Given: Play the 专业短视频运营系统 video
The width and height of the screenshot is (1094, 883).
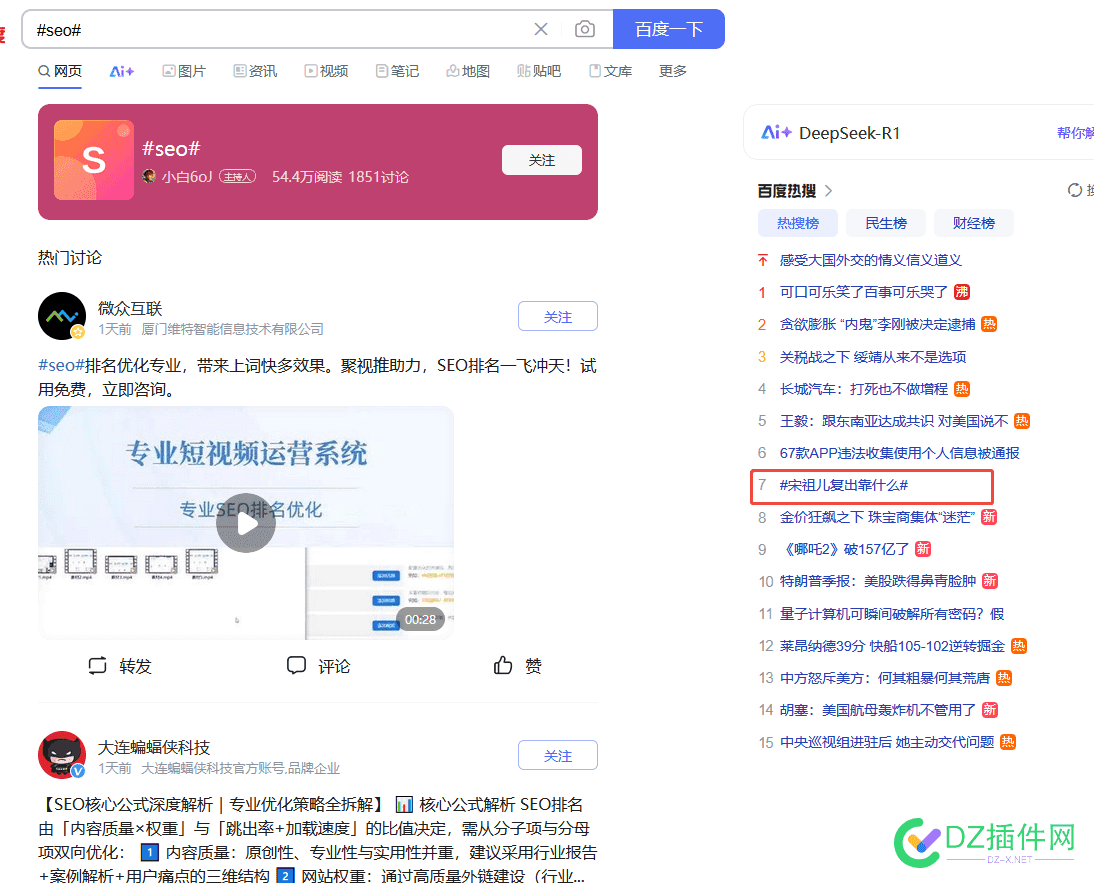Looking at the screenshot, I should tap(246, 523).
